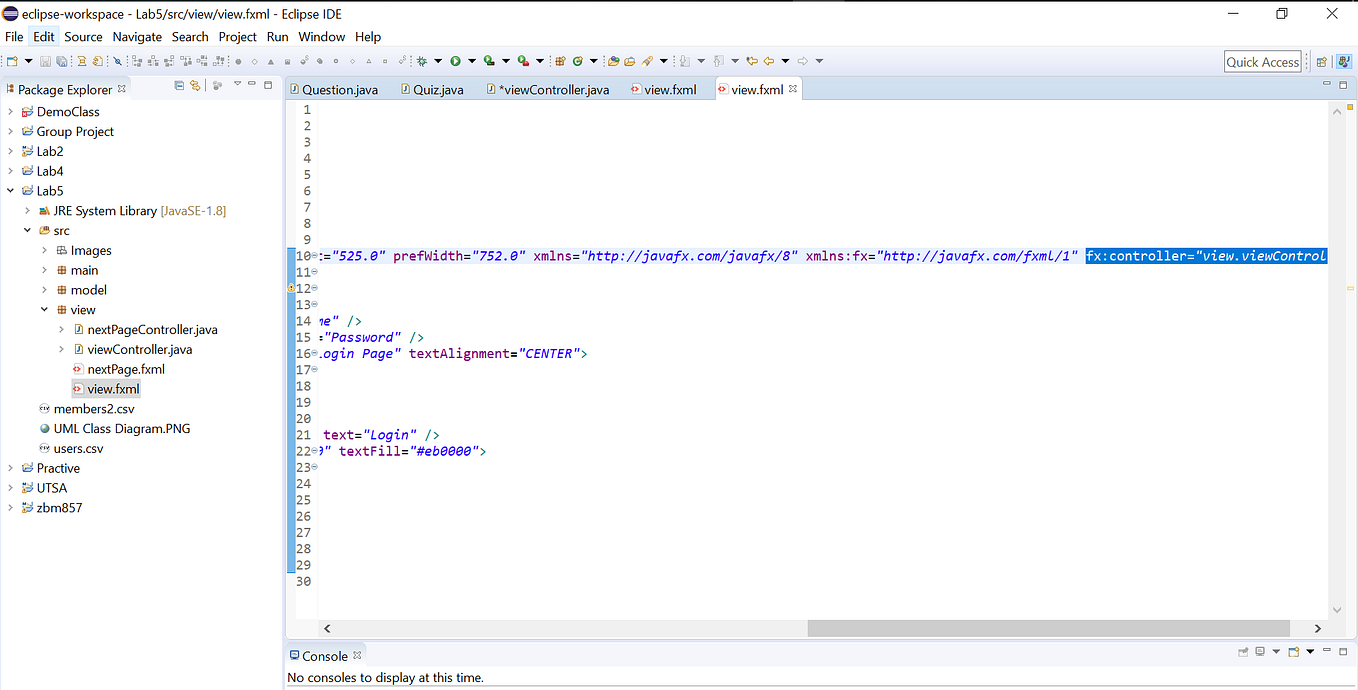Select the Java perspective icon
This screenshot has width=1358, height=690.
click(1344, 61)
